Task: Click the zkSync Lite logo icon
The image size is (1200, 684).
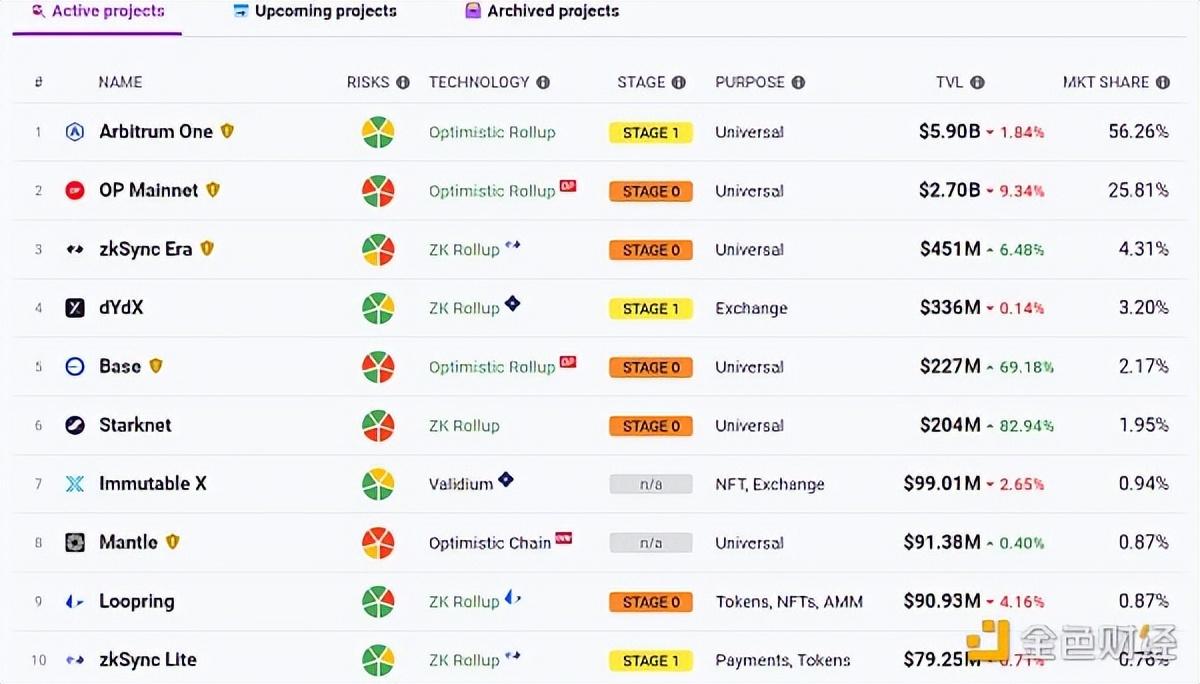Action: pyautogui.click(x=75, y=660)
